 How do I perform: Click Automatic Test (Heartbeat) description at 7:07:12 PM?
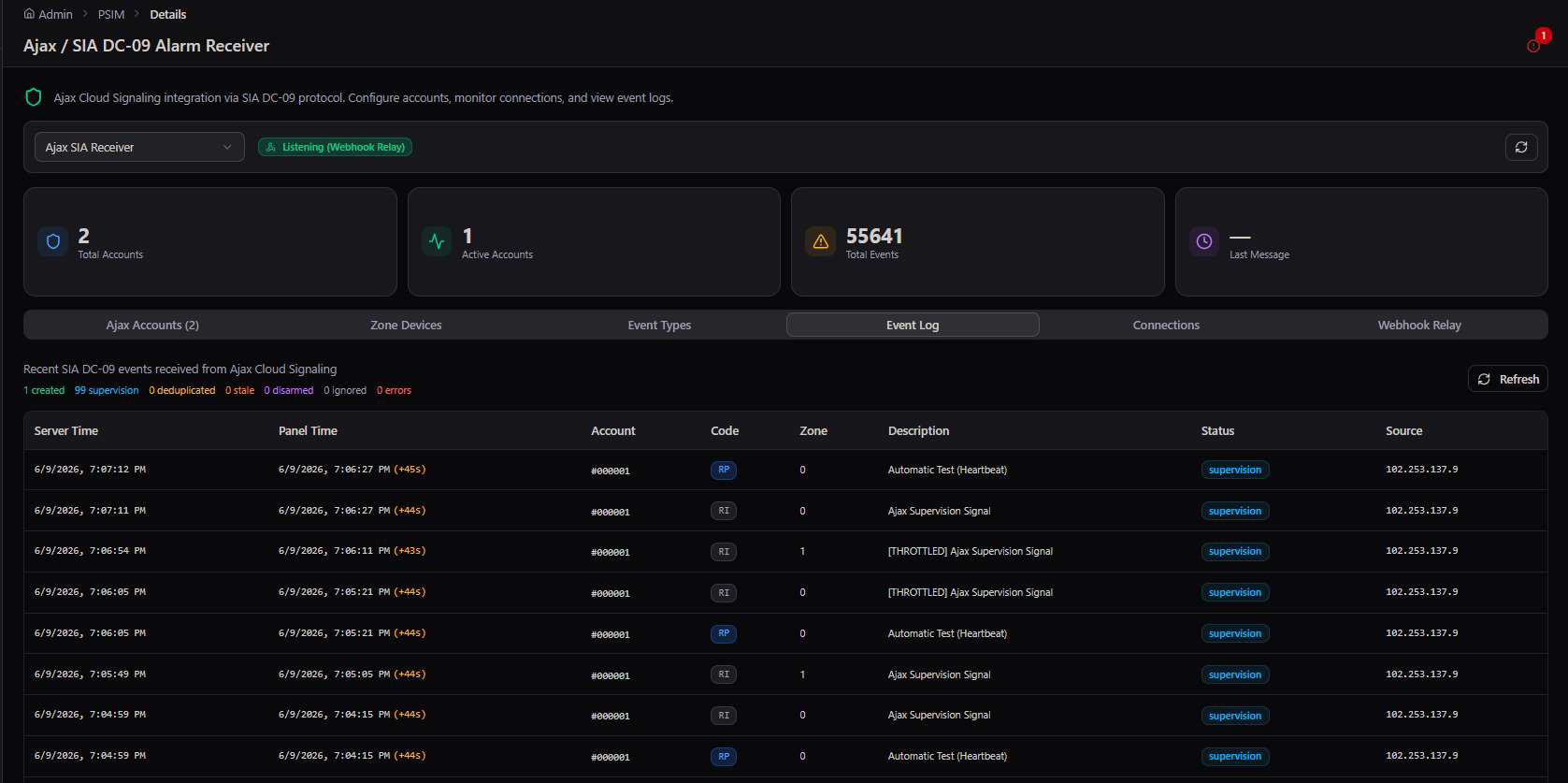pyautogui.click(x=947, y=470)
